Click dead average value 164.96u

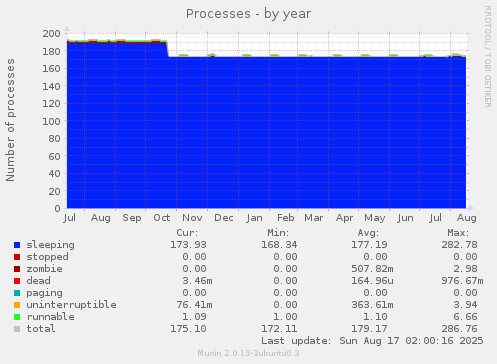pos(372,281)
